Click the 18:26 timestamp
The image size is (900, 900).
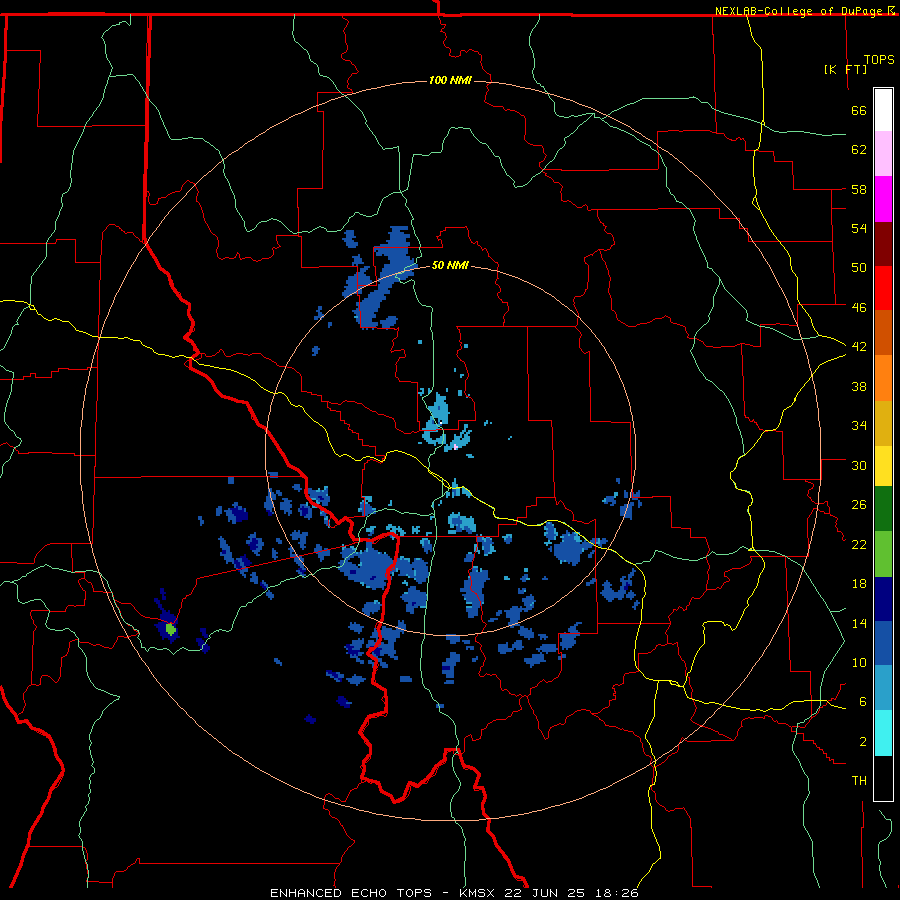[x=617, y=893]
